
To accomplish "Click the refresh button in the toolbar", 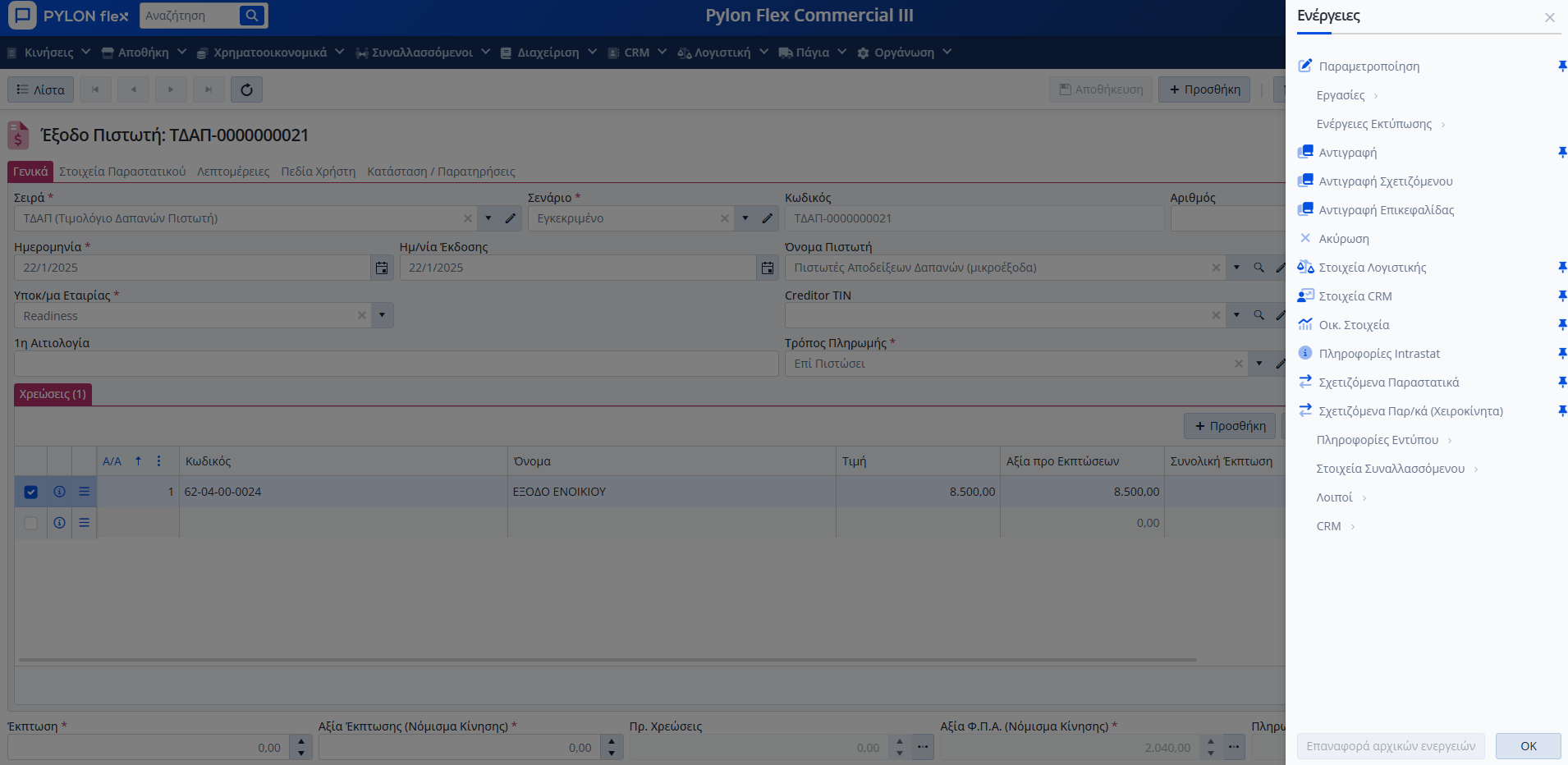I will pyautogui.click(x=246, y=89).
